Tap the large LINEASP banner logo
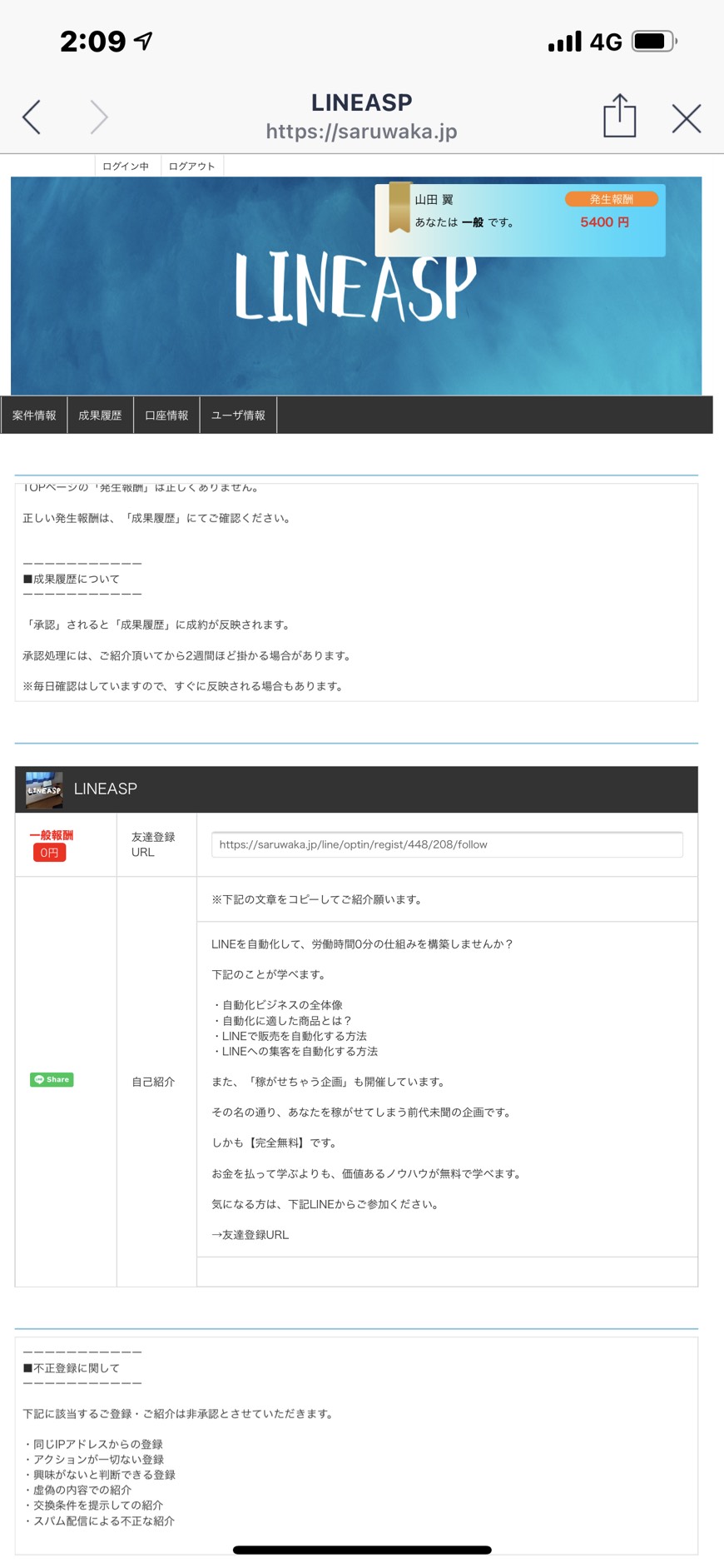Screen dimensions: 724x1568 point(356,287)
